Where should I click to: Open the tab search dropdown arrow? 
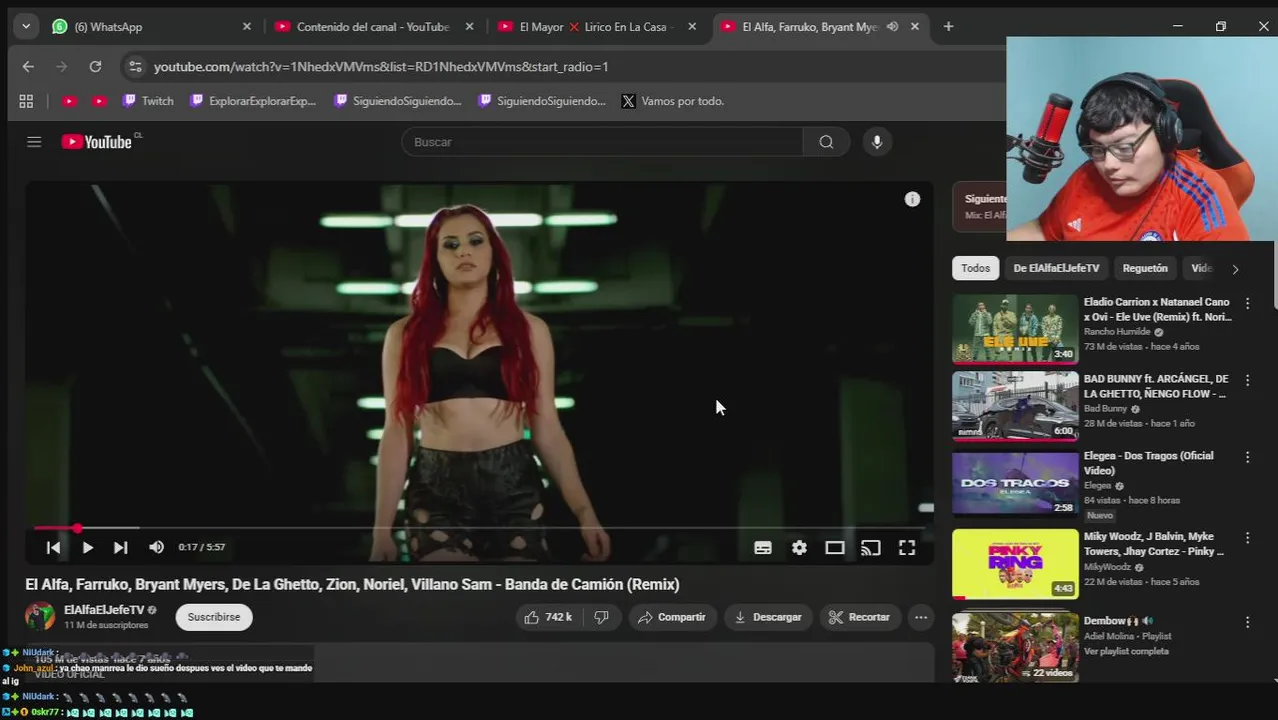(26, 27)
